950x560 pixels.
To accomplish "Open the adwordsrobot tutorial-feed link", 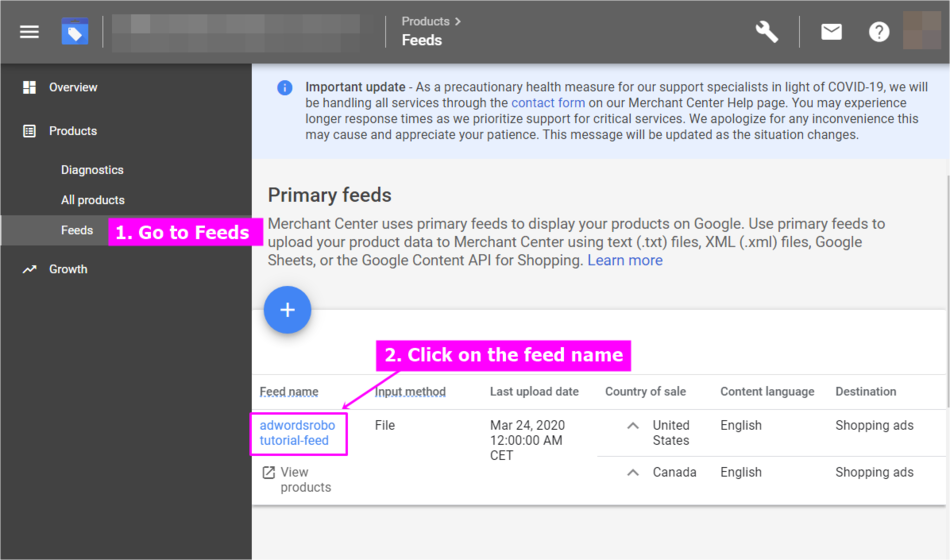I will [297, 433].
